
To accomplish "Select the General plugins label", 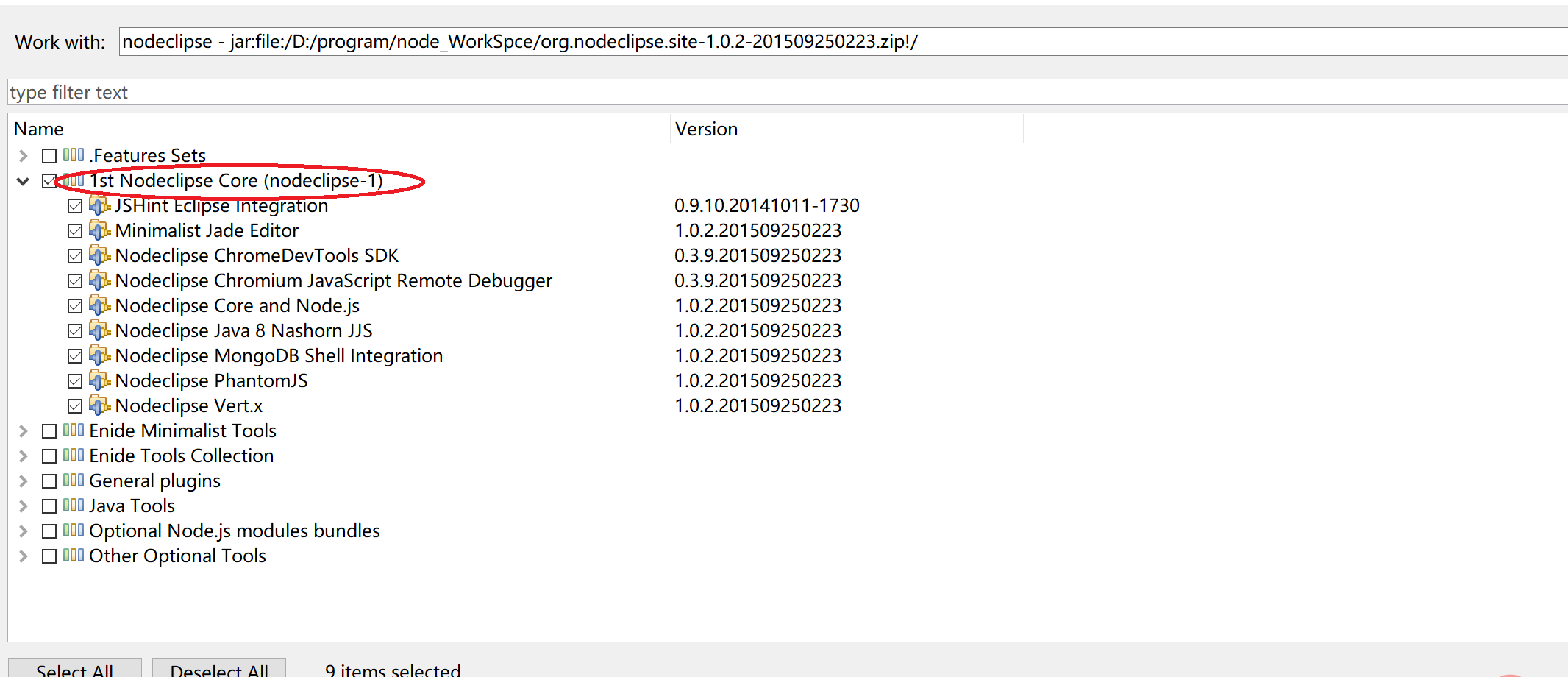I will 154,481.
